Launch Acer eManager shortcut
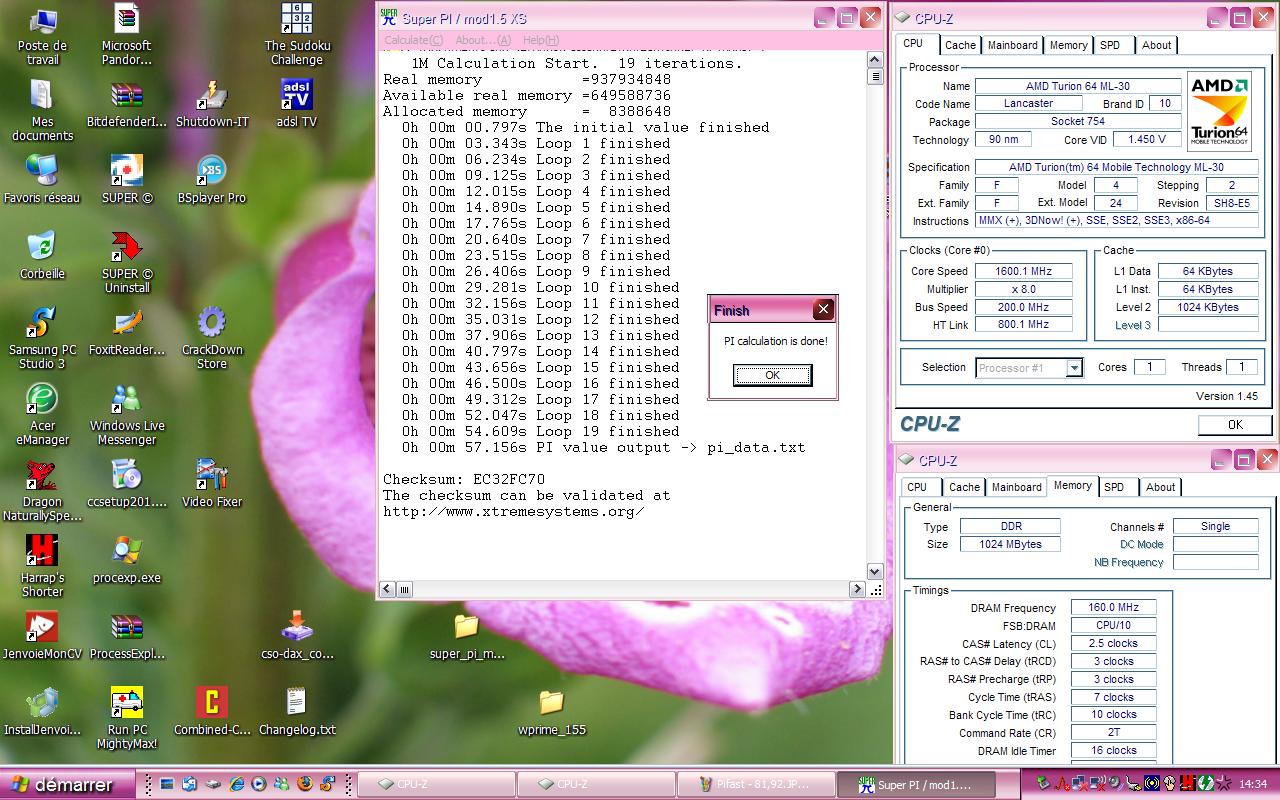This screenshot has width=1280, height=800. pos(42,415)
